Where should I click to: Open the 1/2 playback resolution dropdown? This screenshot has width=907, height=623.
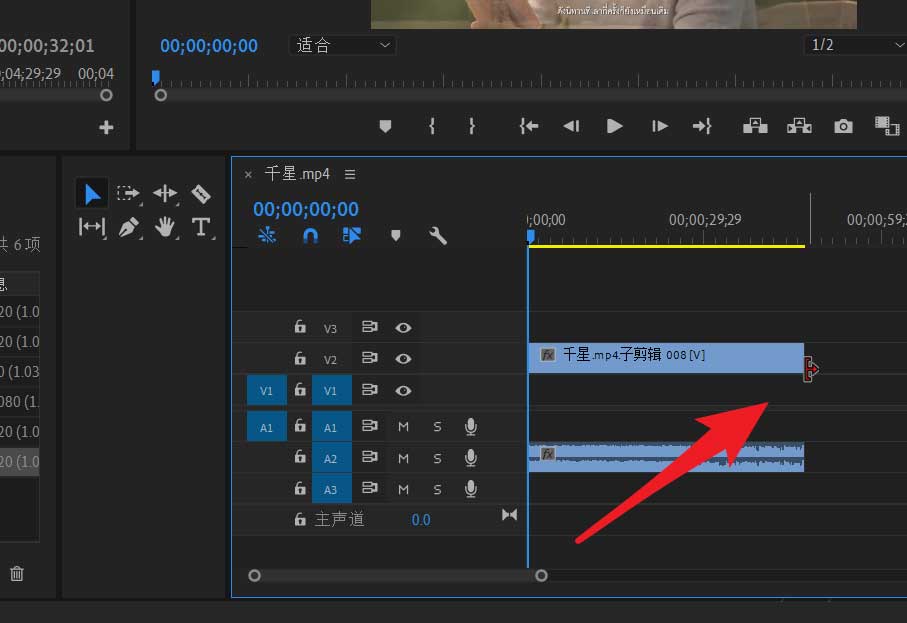[855, 45]
